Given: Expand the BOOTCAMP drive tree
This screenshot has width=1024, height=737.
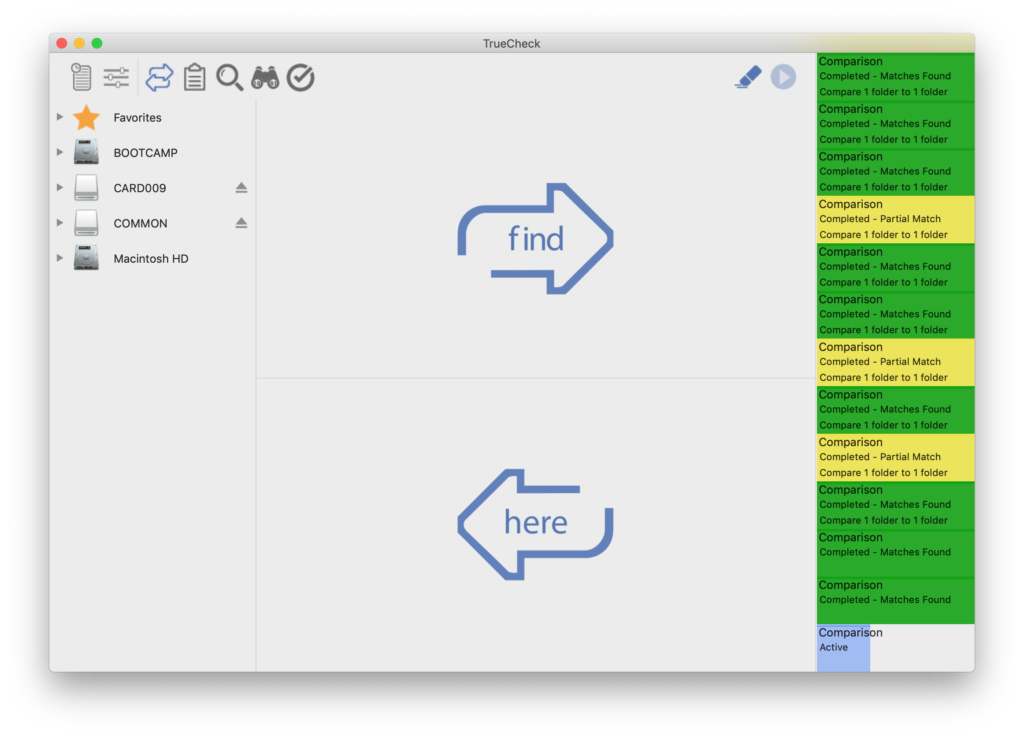Looking at the screenshot, I should pos(59,152).
